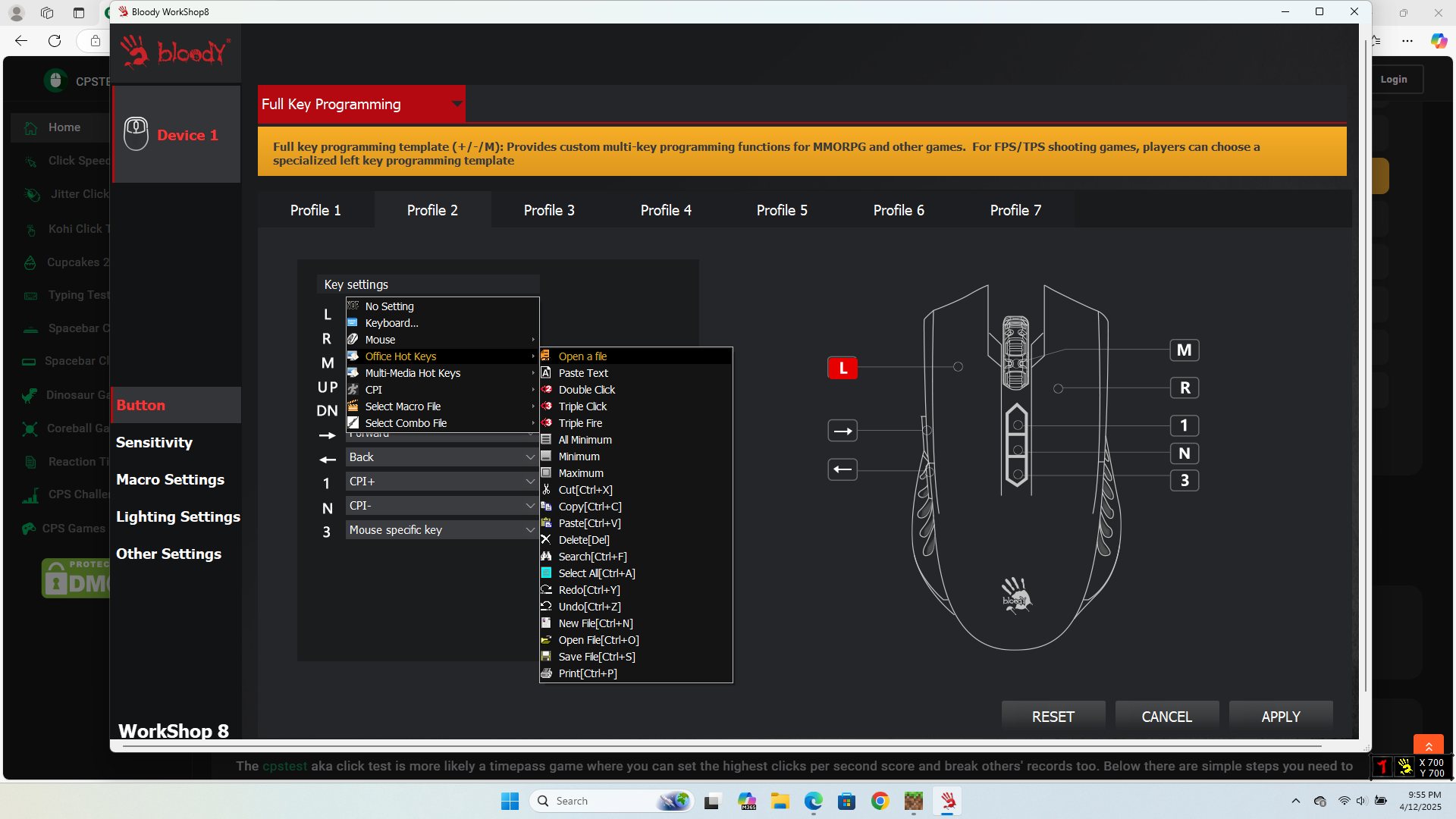The image size is (1456, 819).
Task: Choose Select Combo File entry
Action: (x=443, y=423)
